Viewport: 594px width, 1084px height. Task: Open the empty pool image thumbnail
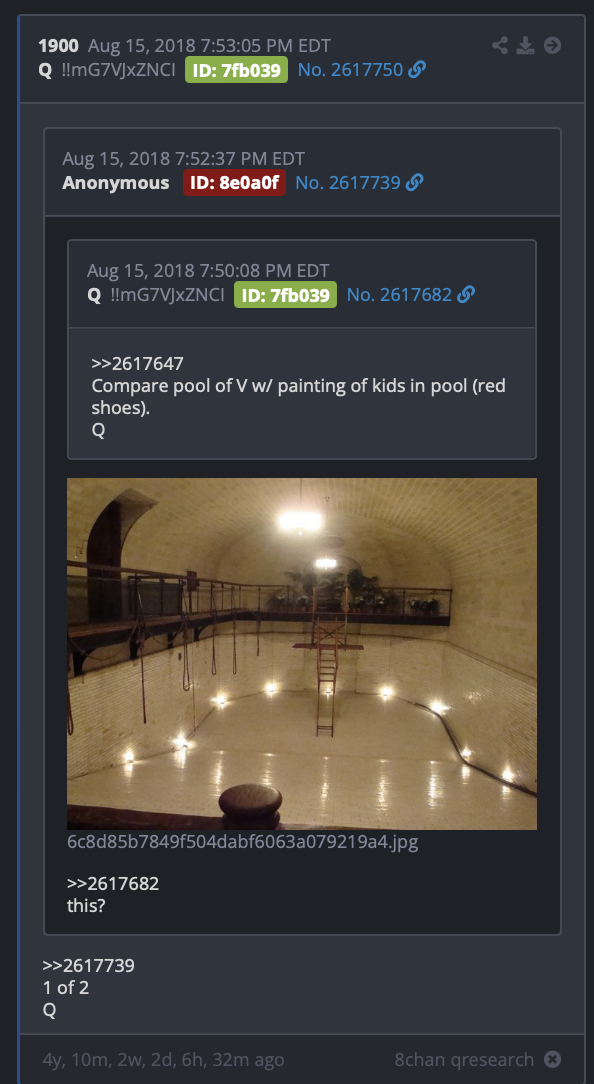pos(301,653)
